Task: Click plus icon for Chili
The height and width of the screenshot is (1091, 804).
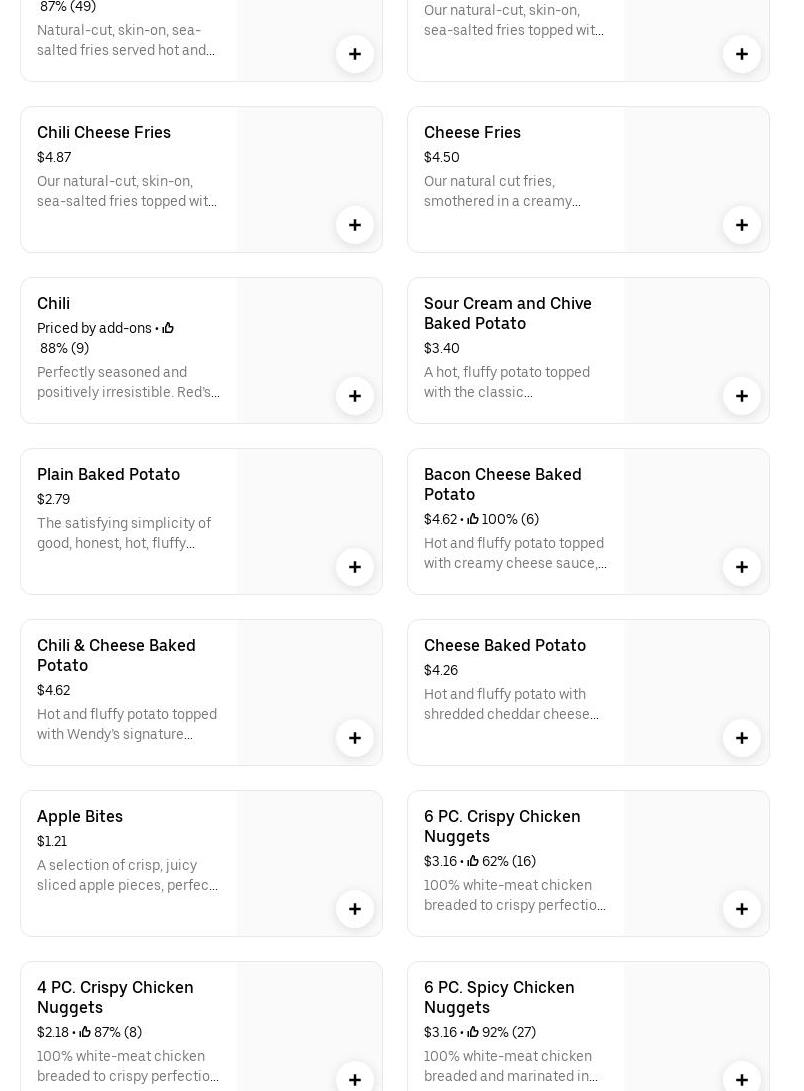Action: pos(355,396)
